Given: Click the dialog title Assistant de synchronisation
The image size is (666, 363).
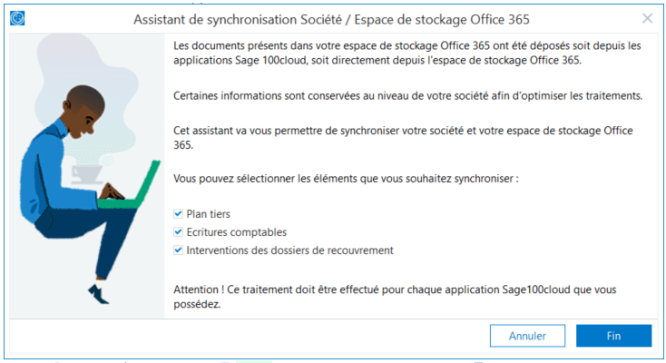Looking at the screenshot, I should coord(331,20).
